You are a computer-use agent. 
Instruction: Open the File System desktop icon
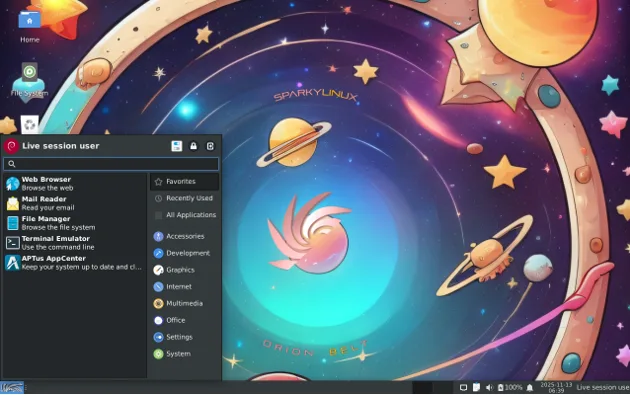tap(29, 80)
